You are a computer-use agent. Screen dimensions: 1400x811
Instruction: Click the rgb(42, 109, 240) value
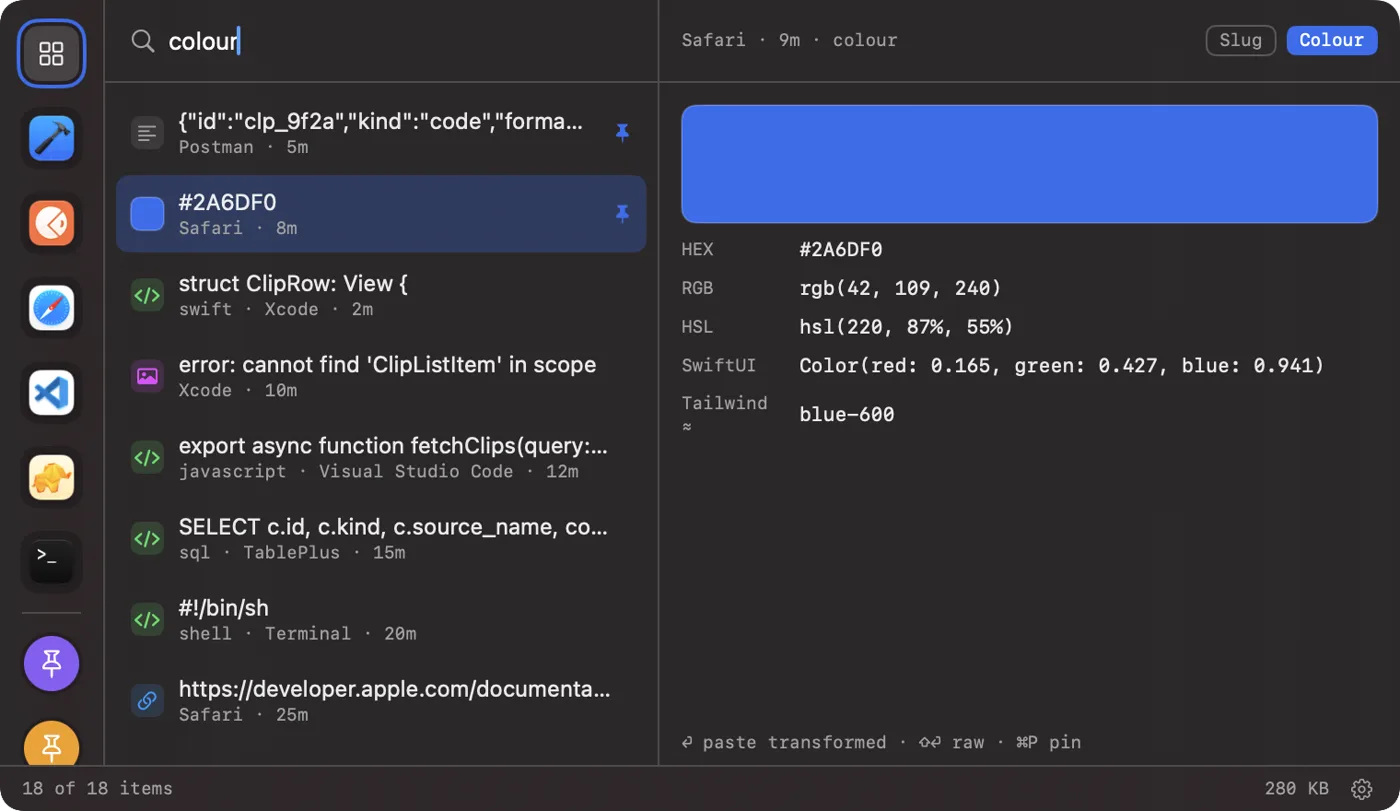[900, 289]
